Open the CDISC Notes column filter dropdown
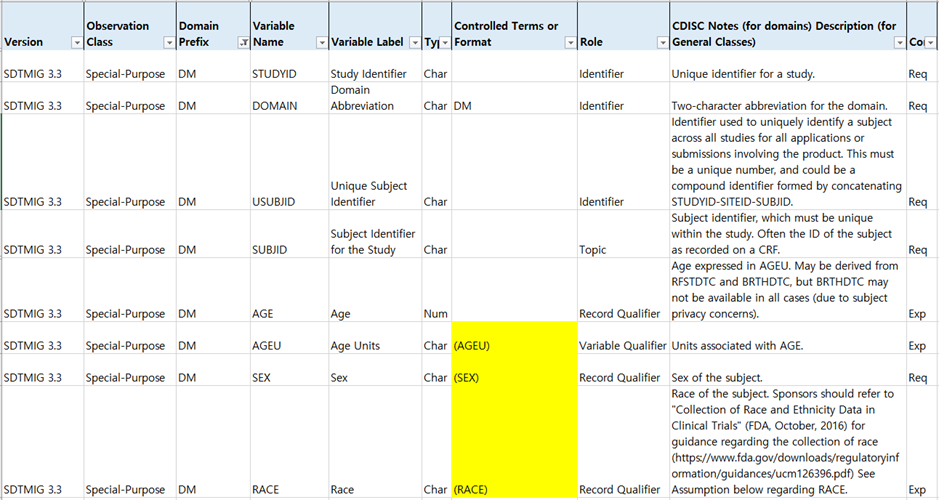 (x=898, y=43)
